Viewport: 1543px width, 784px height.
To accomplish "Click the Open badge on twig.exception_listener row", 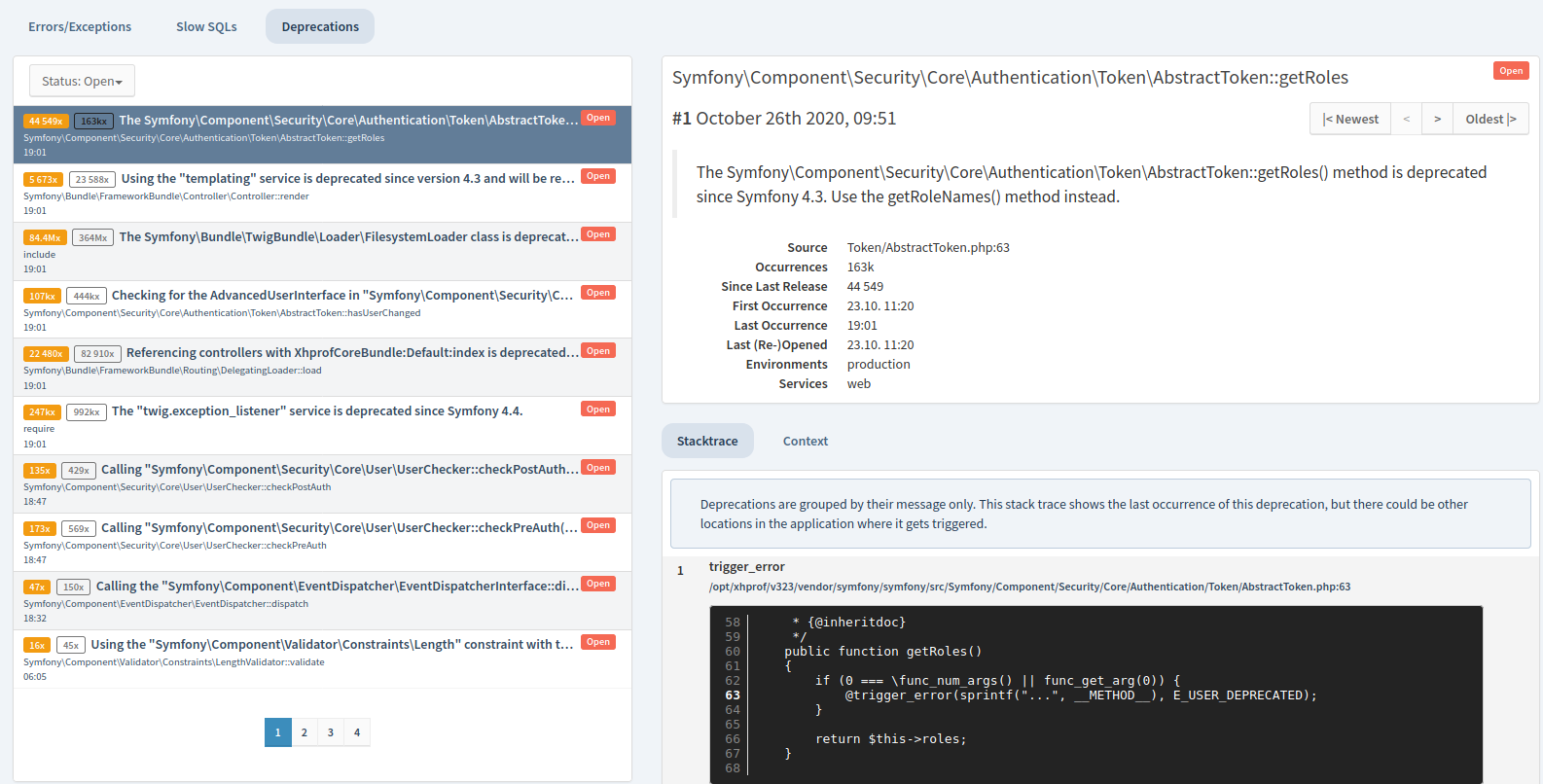I will pyautogui.click(x=598, y=410).
